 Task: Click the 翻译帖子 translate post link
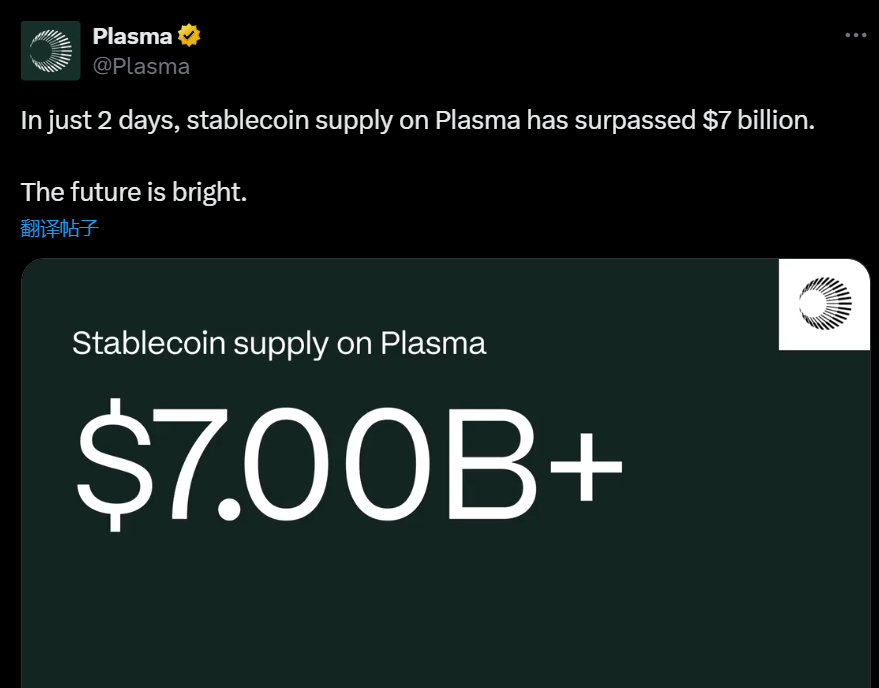(x=60, y=228)
